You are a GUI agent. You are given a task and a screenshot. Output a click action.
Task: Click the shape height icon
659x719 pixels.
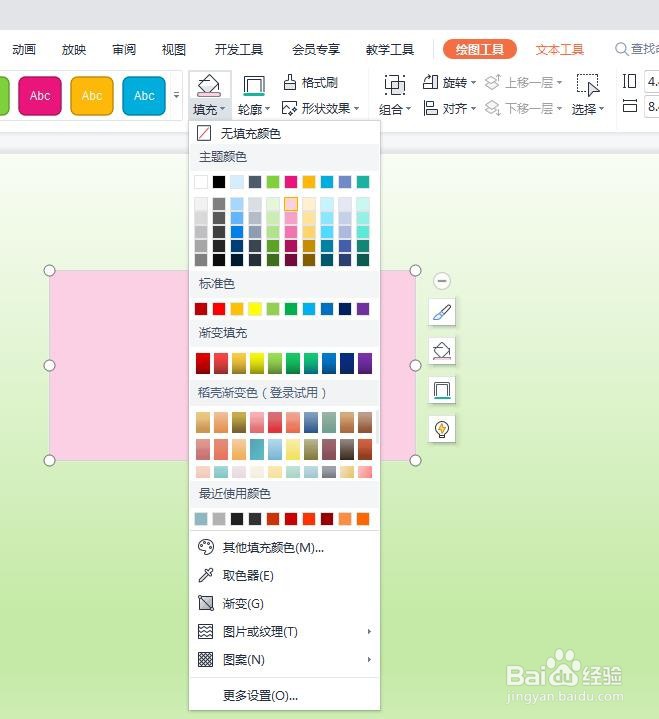pos(629,81)
